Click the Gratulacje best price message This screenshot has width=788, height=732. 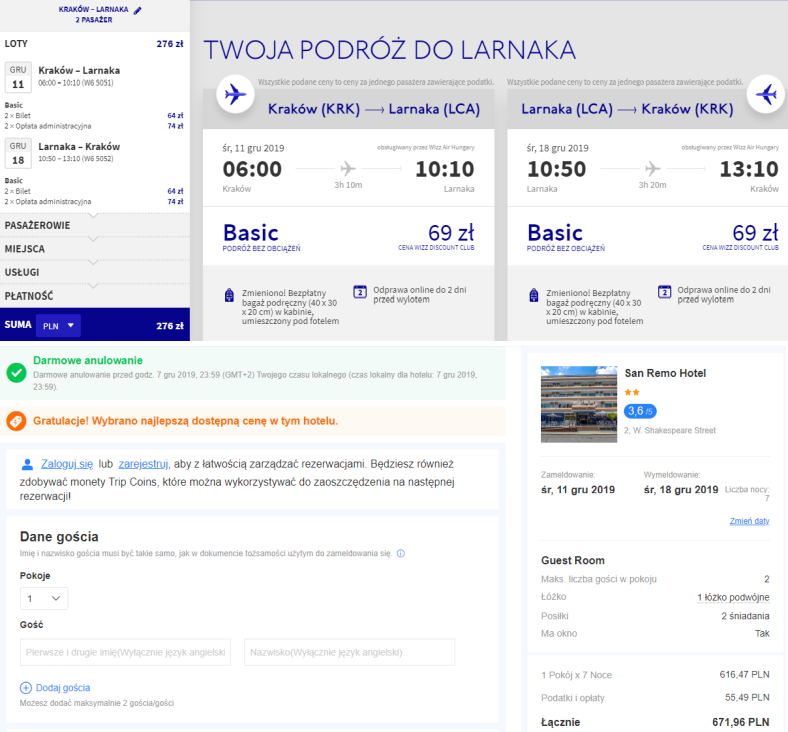pos(185,421)
